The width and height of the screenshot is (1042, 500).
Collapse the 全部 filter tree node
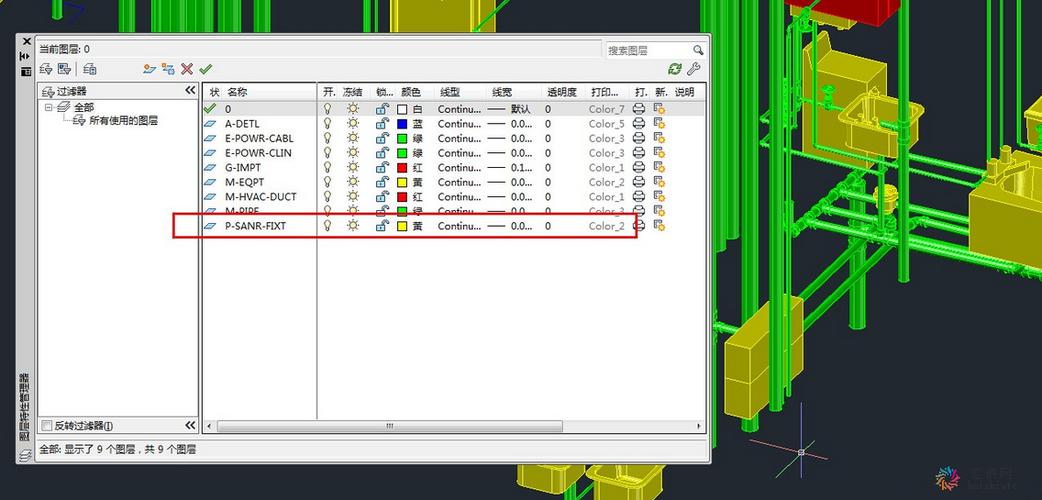tap(49, 107)
